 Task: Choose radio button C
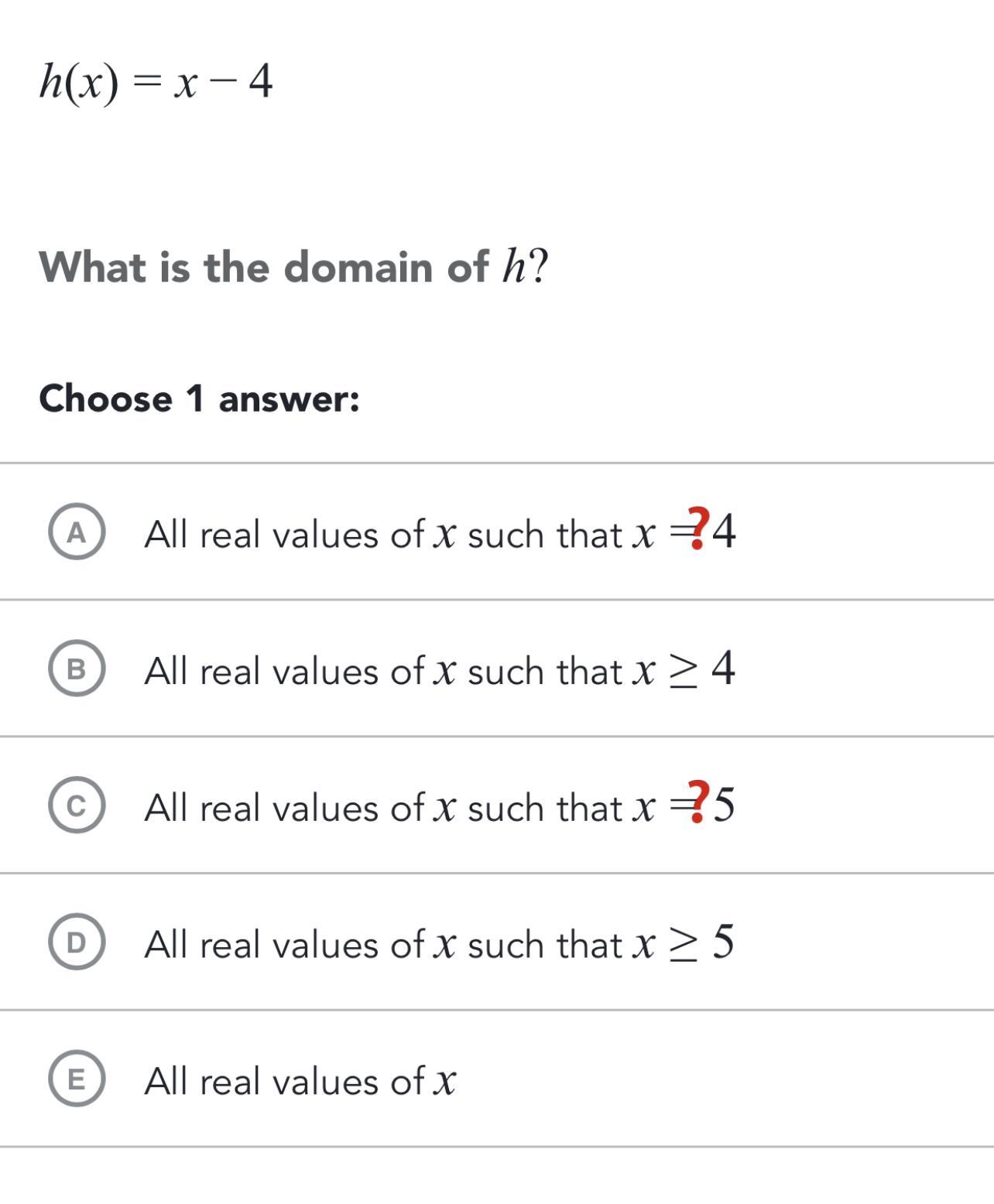point(77,806)
